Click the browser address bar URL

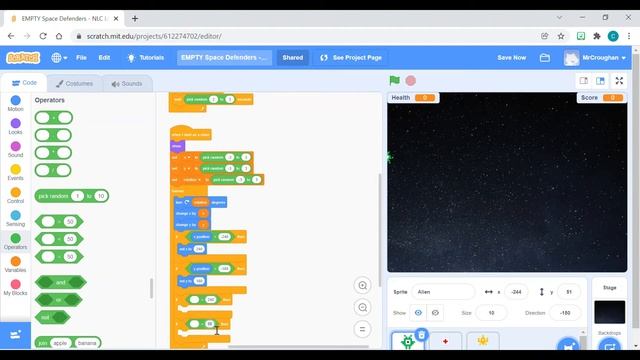[x=154, y=36]
